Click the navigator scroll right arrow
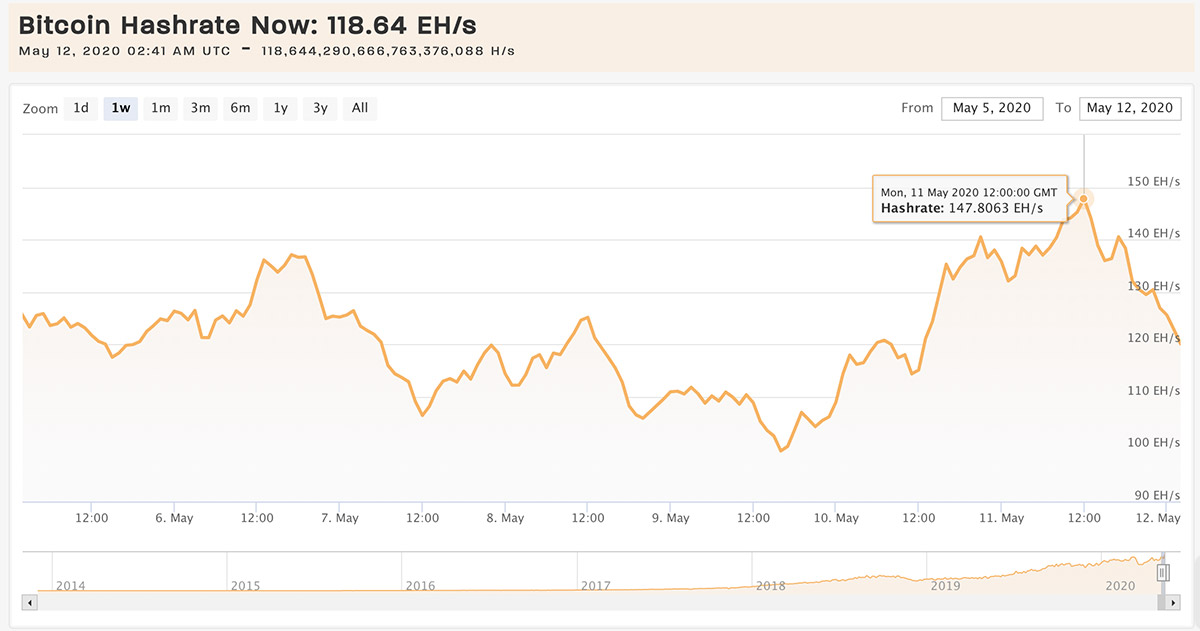This screenshot has height=631, width=1200. click(1174, 603)
